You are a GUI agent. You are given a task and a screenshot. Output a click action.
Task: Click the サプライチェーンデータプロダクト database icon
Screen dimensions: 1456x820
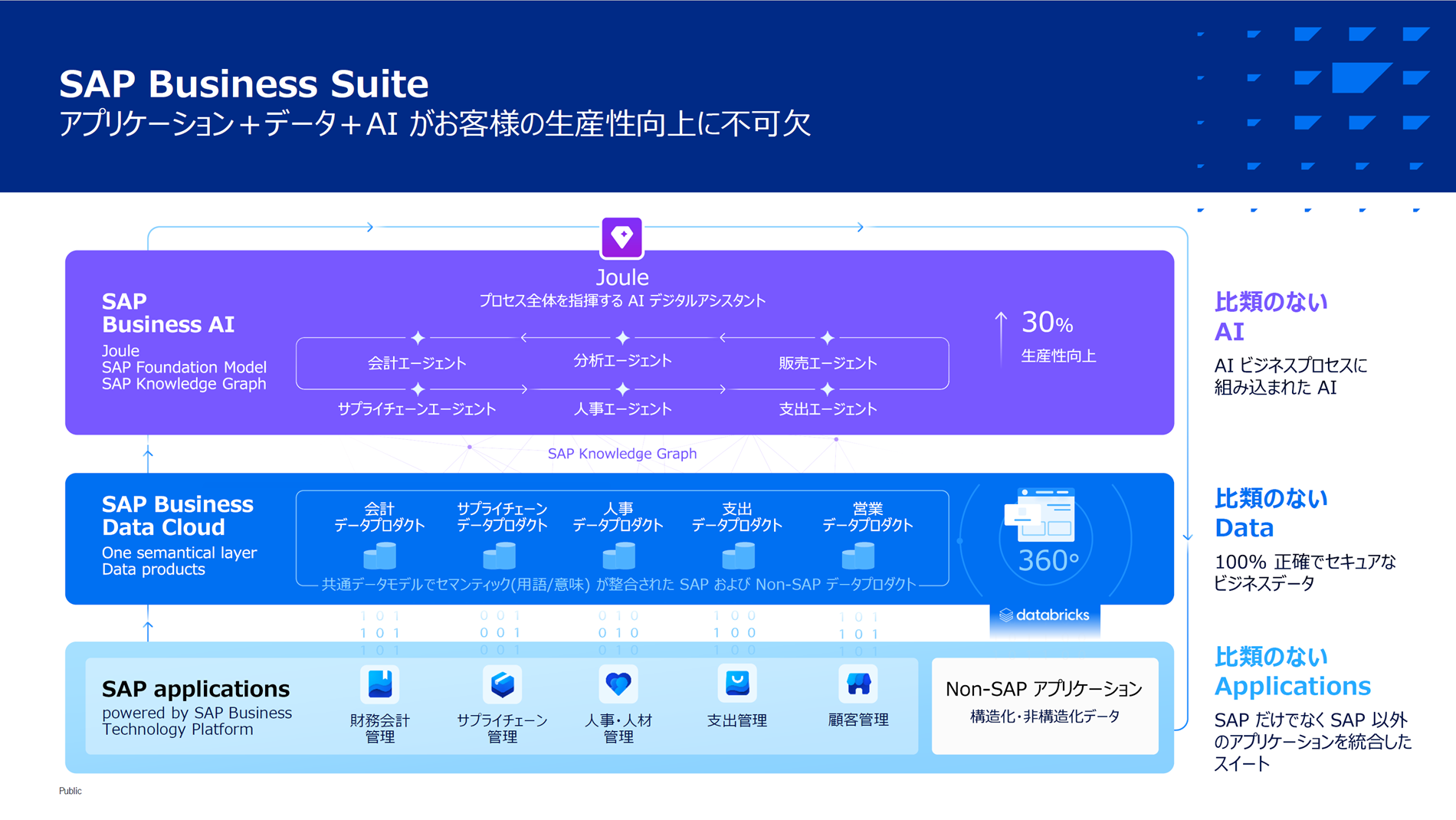[x=500, y=556]
